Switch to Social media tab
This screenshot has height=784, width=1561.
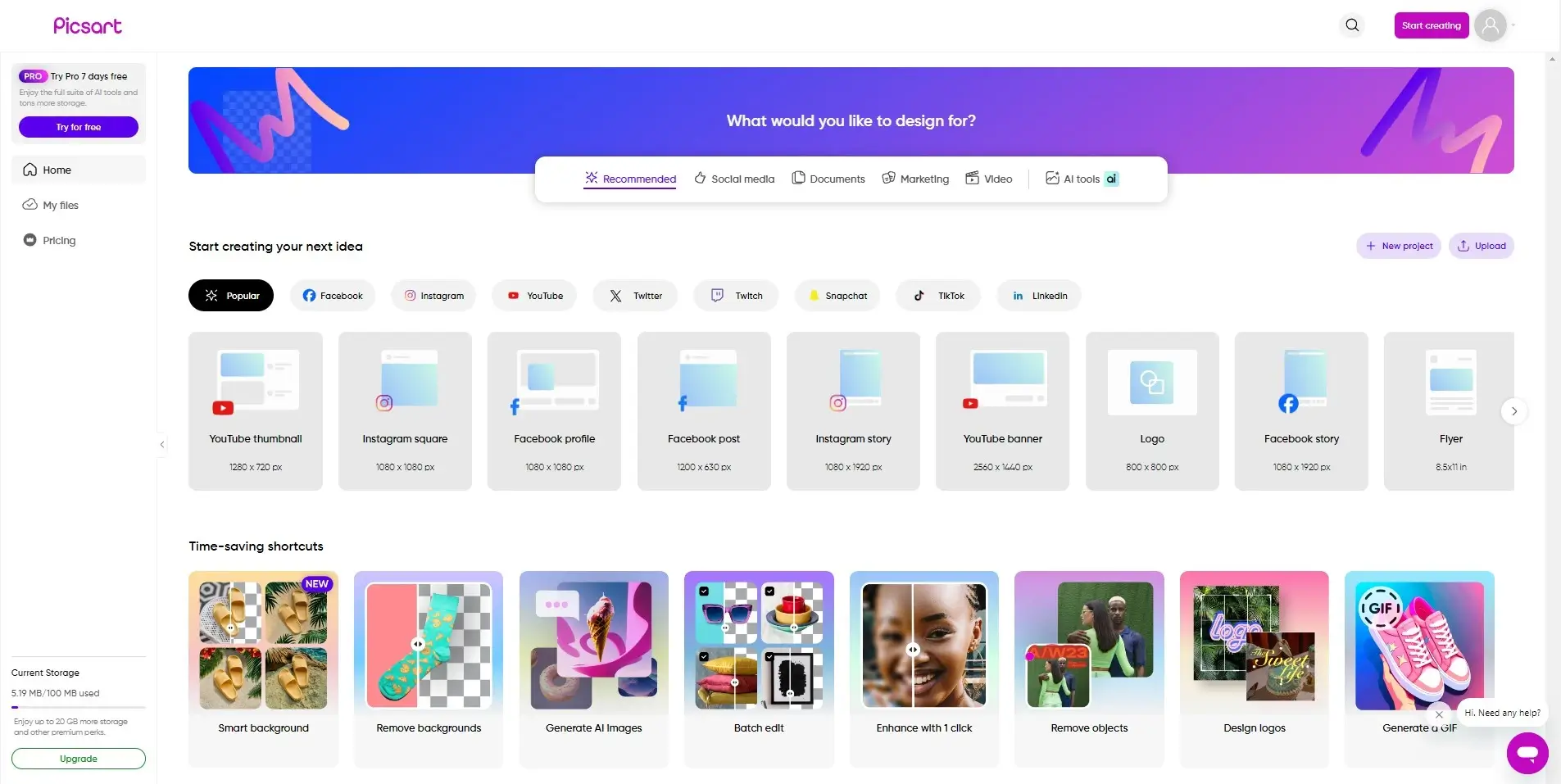click(734, 179)
